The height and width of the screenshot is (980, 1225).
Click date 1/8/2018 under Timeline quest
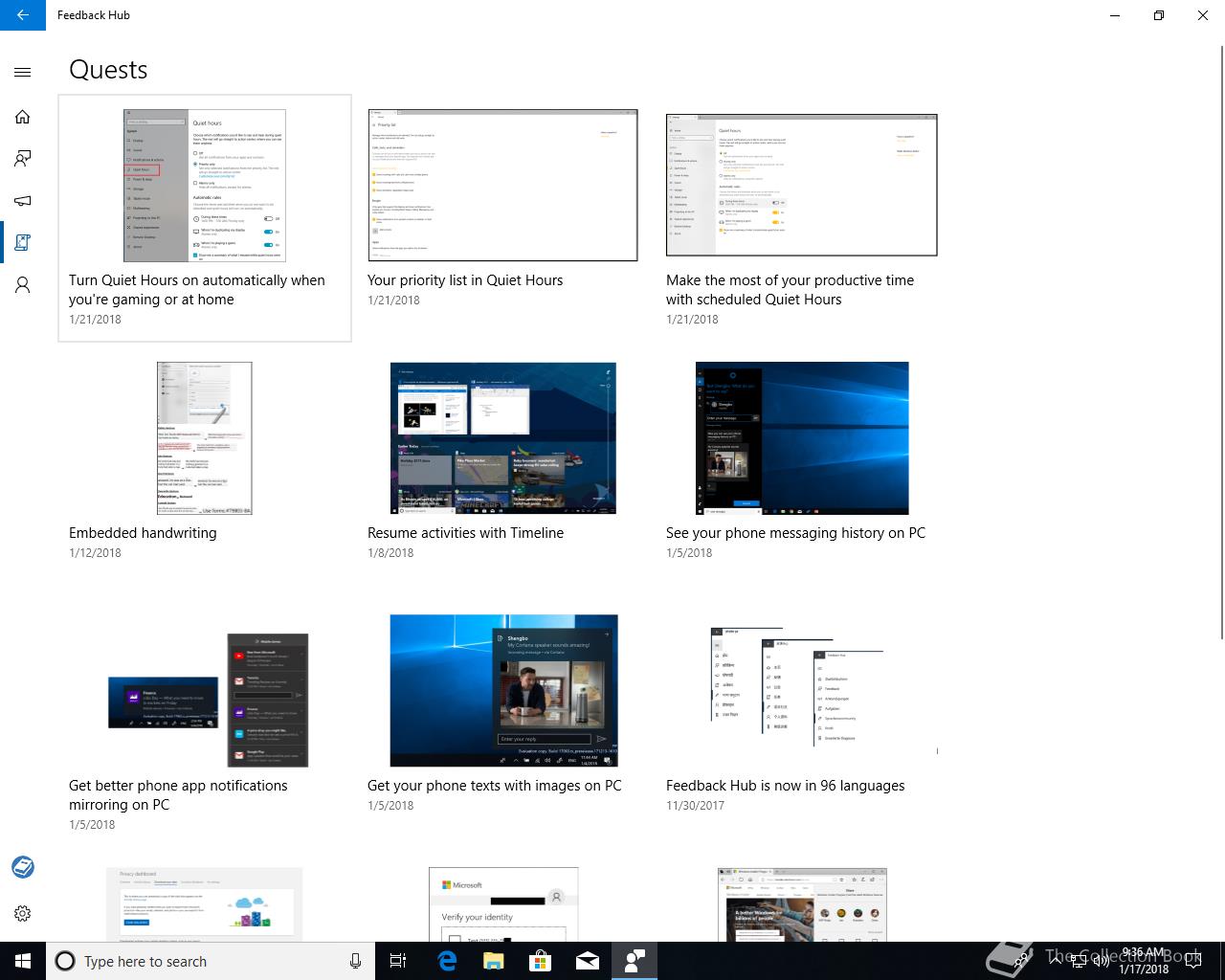tap(390, 553)
